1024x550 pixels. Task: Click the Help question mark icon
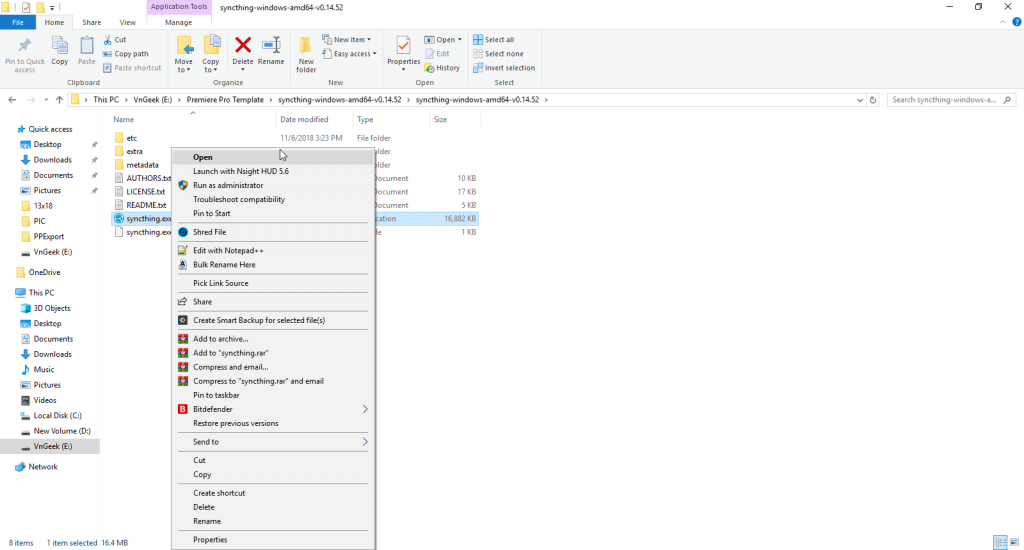[x=1016, y=22]
